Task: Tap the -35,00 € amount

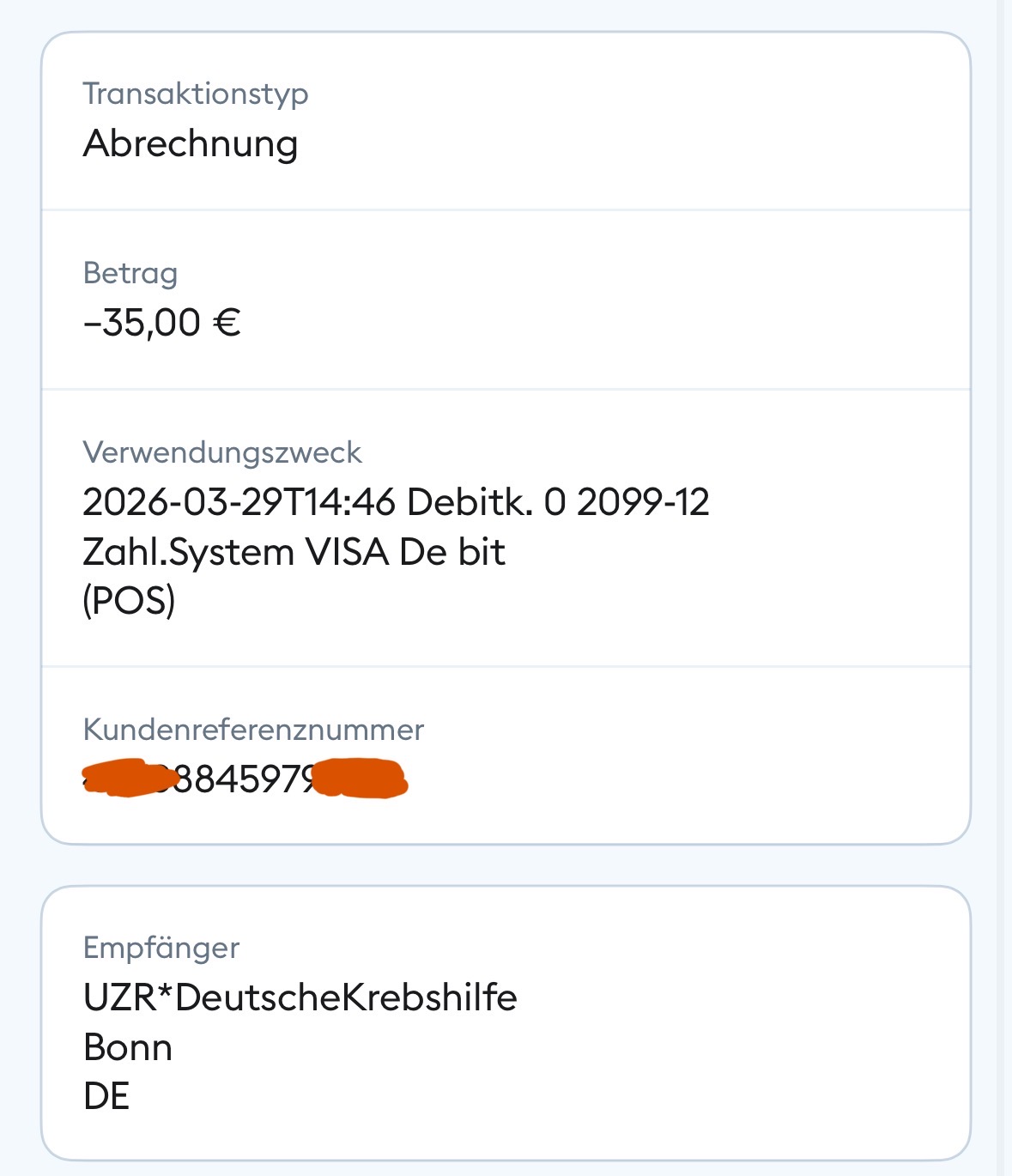Action: [x=162, y=323]
